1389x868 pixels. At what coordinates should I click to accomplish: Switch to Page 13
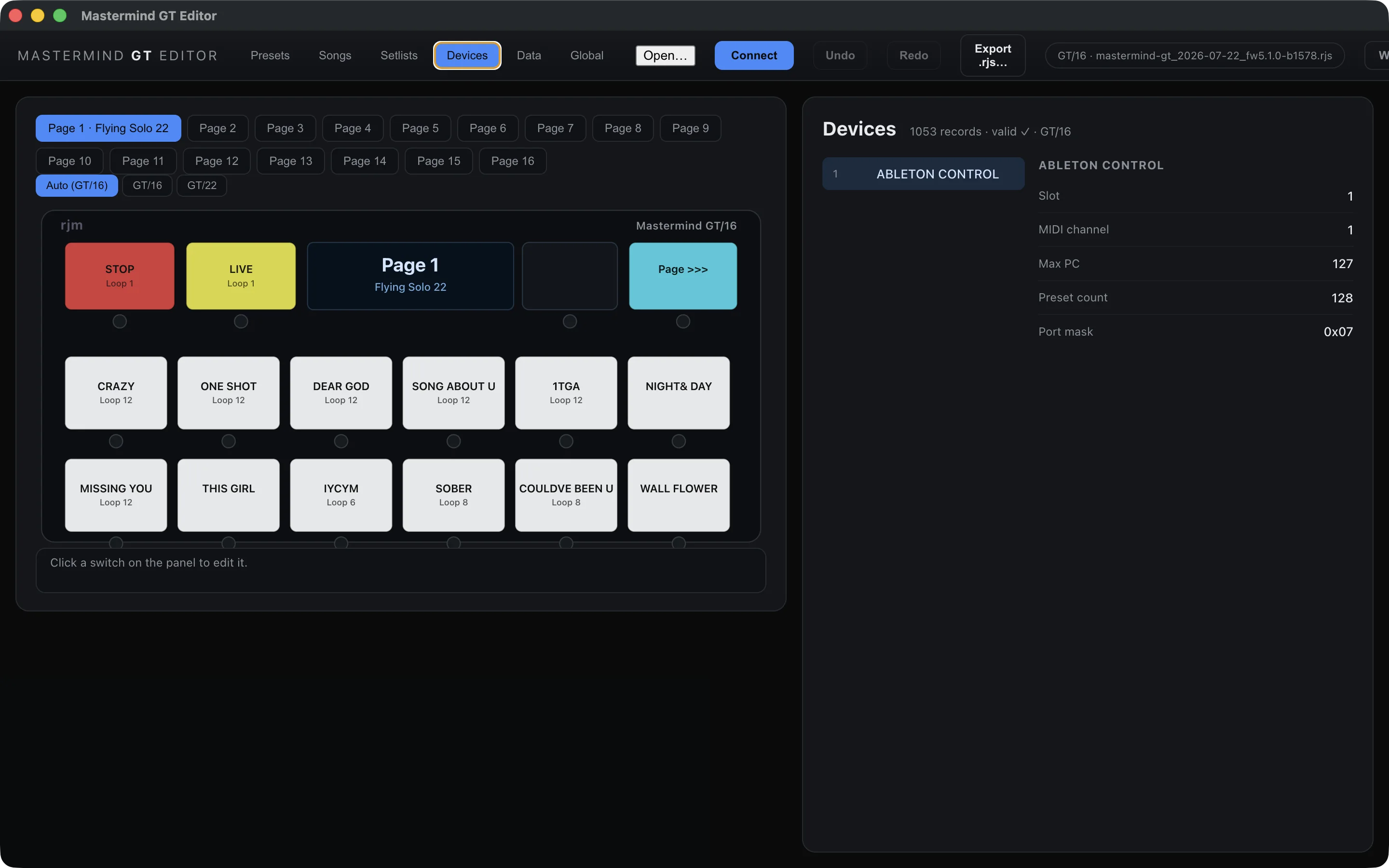tap(290, 161)
